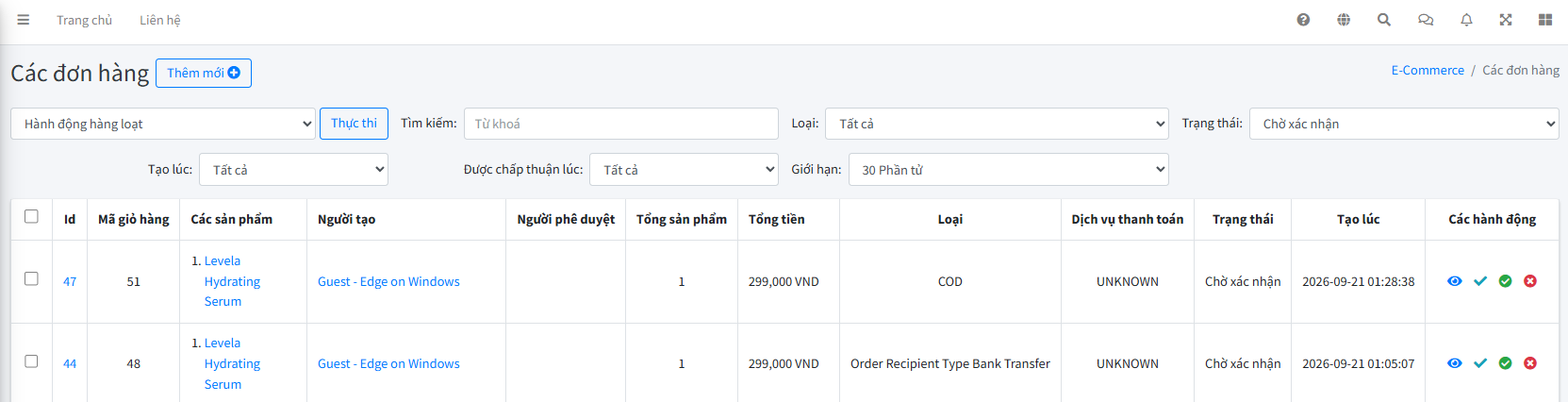Screen dimensions: 1568x402
Task: Tick the checkbox for order 44
Action: click(31, 361)
